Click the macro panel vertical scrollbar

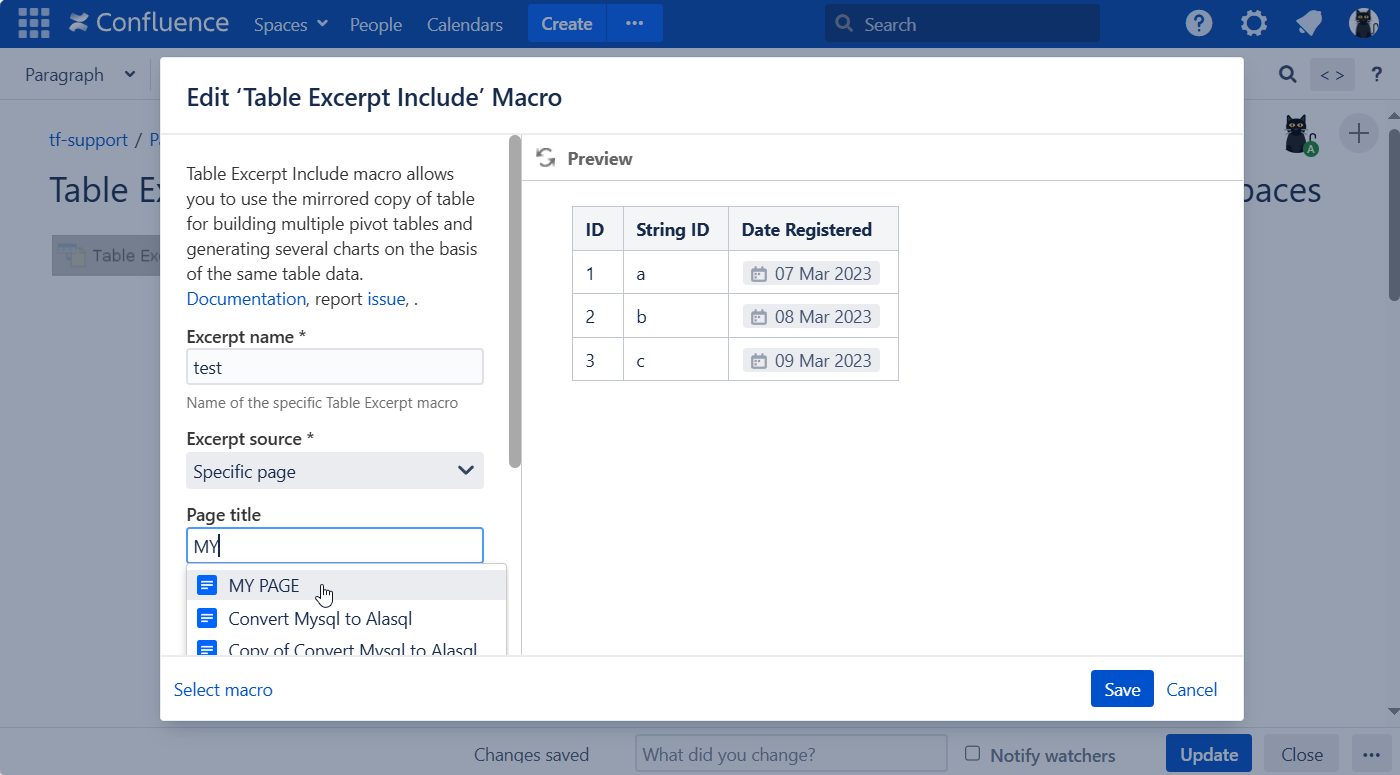point(515,300)
